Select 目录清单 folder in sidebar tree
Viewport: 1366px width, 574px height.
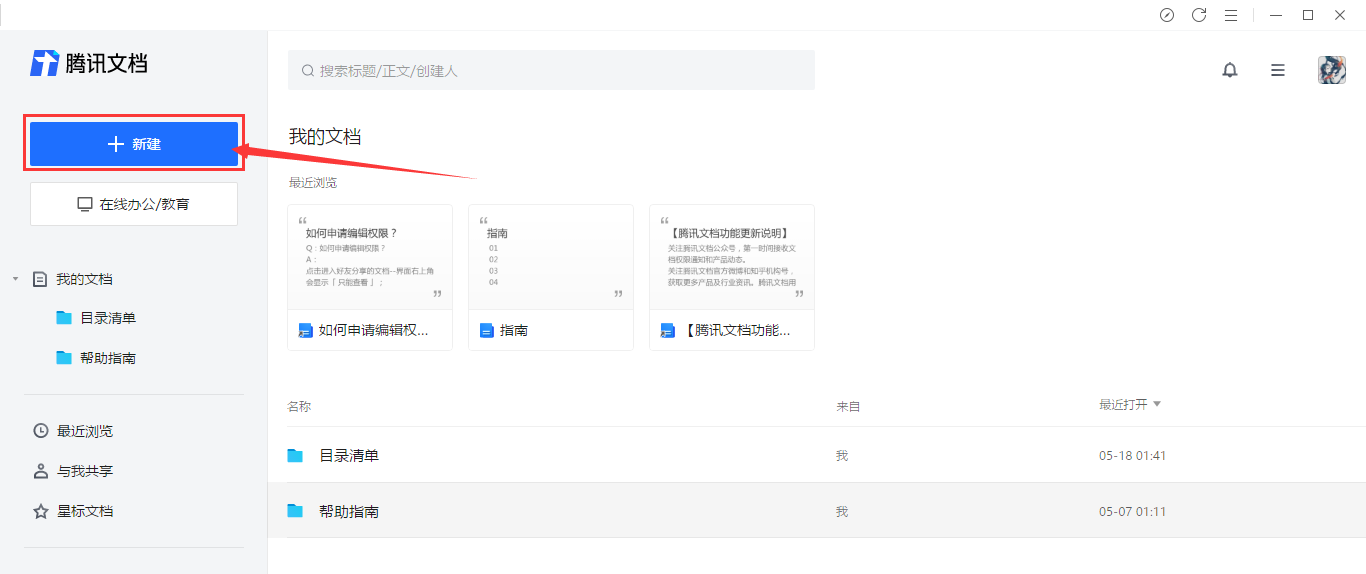[107, 318]
